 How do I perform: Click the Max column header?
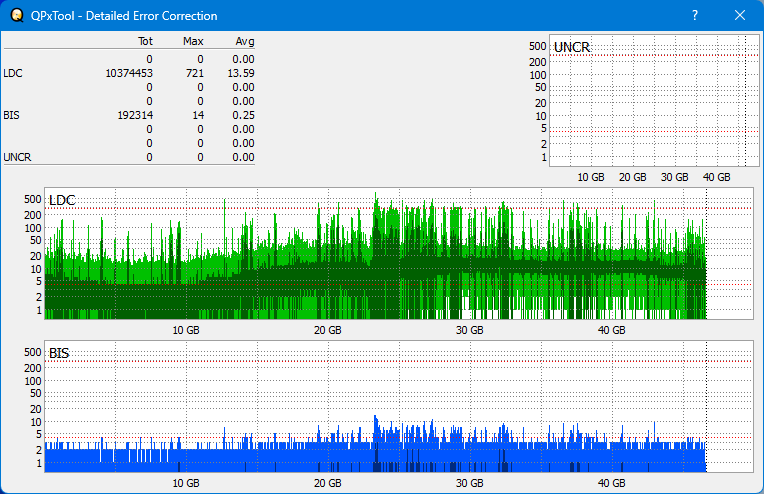[x=193, y=42]
